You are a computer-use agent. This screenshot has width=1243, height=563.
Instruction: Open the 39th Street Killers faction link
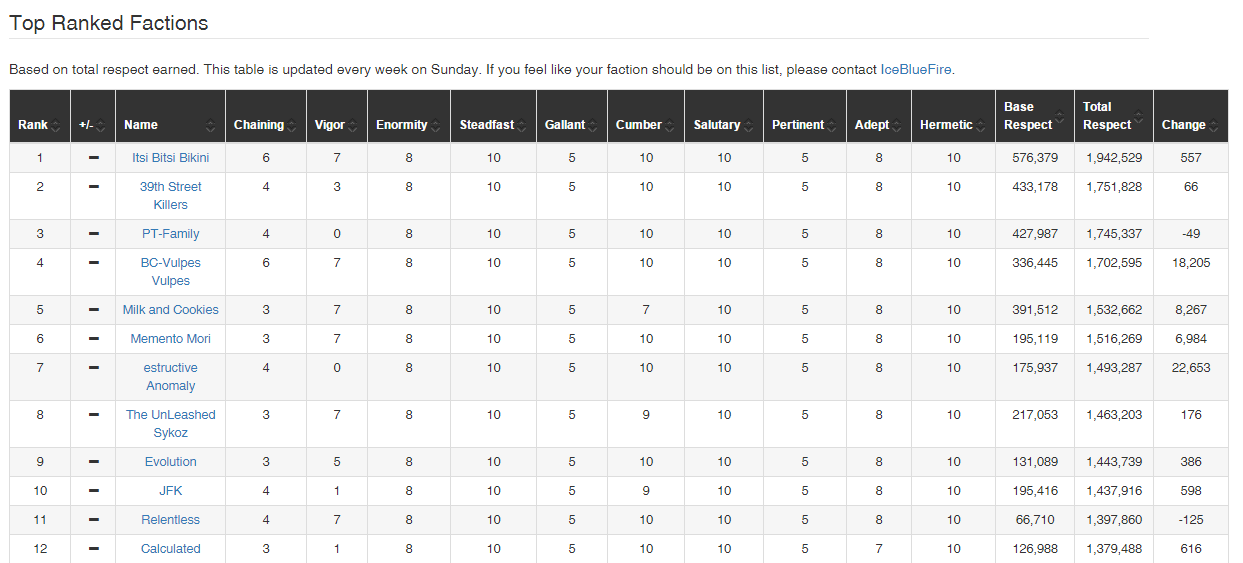[170, 196]
